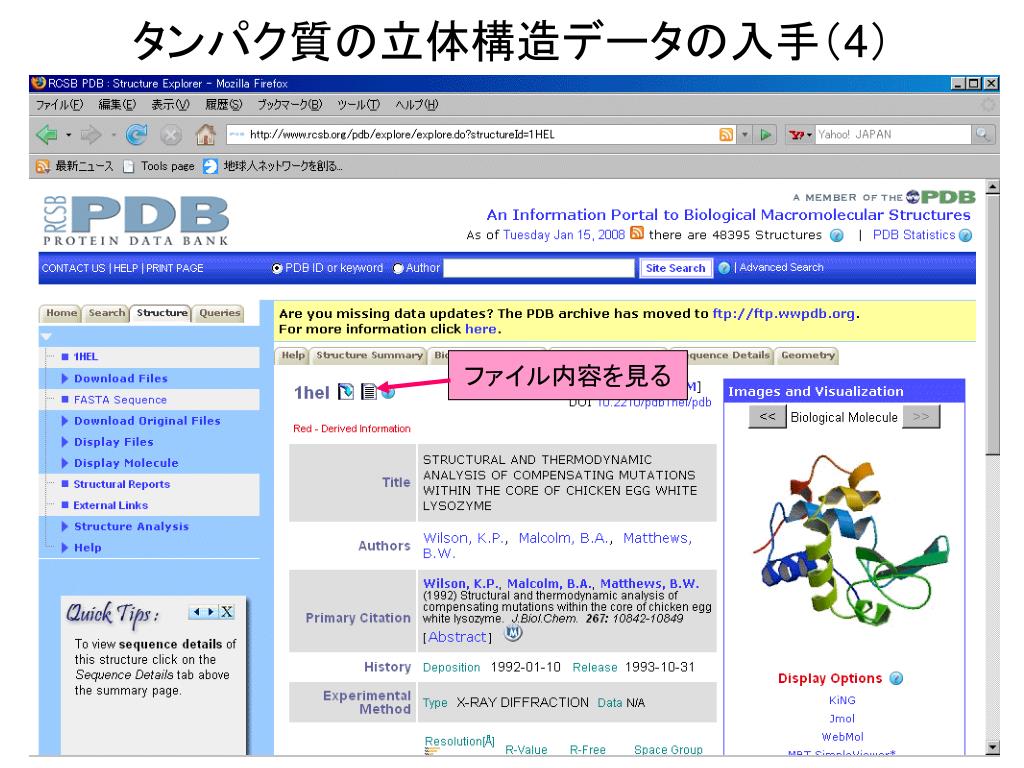This screenshot has width=1024, height=768.
Task: Open the back history dropdown arrow
Action: 69,135
